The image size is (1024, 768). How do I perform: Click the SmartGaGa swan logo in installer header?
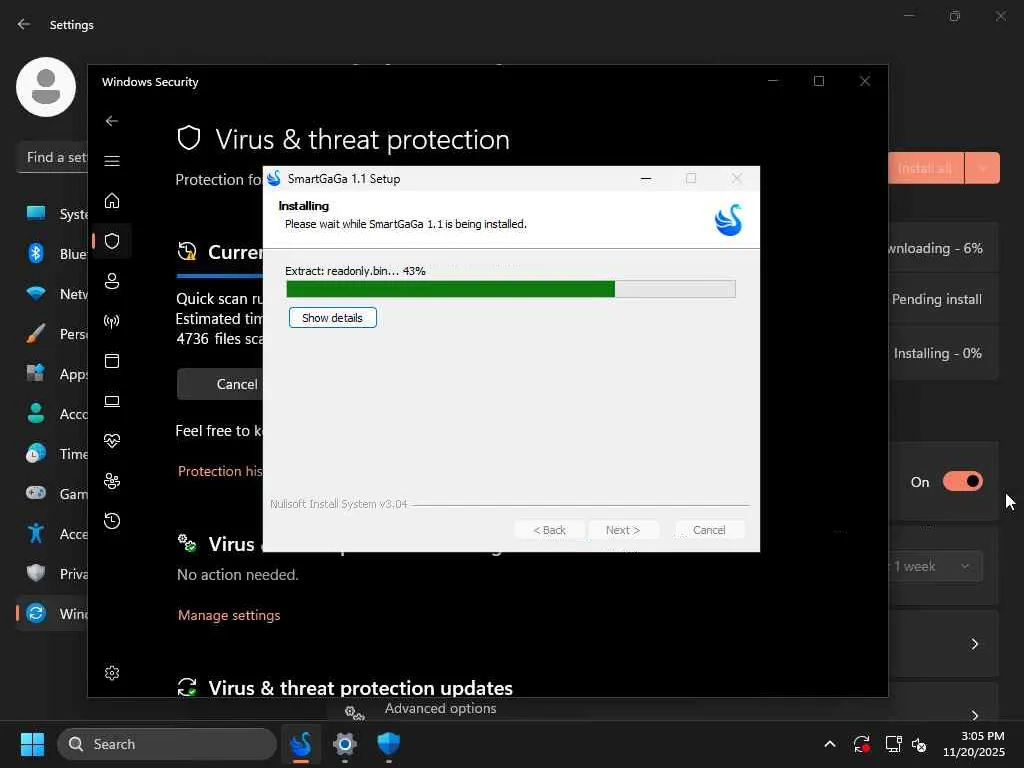728,220
